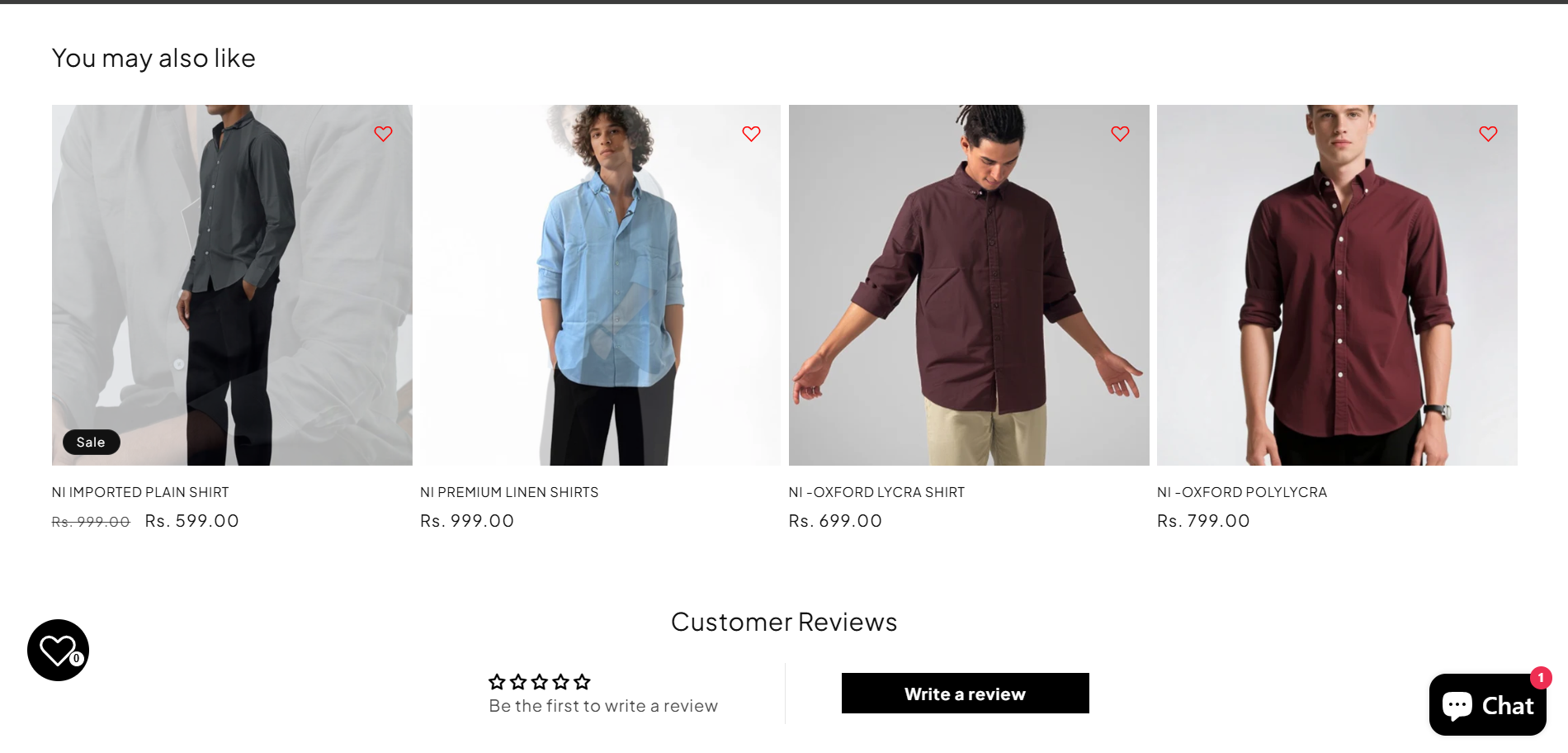Favorite the Oxford Lycra Shirt with heart
1568x753 pixels.
[x=1120, y=134]
